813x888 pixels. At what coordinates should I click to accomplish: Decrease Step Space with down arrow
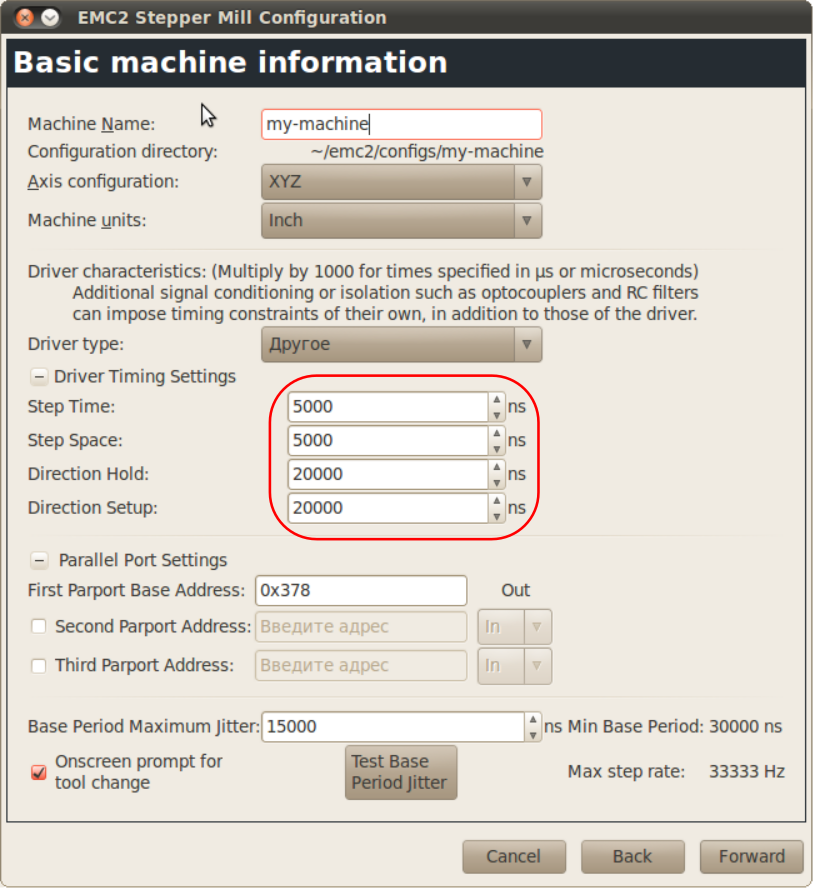(497, 449)
